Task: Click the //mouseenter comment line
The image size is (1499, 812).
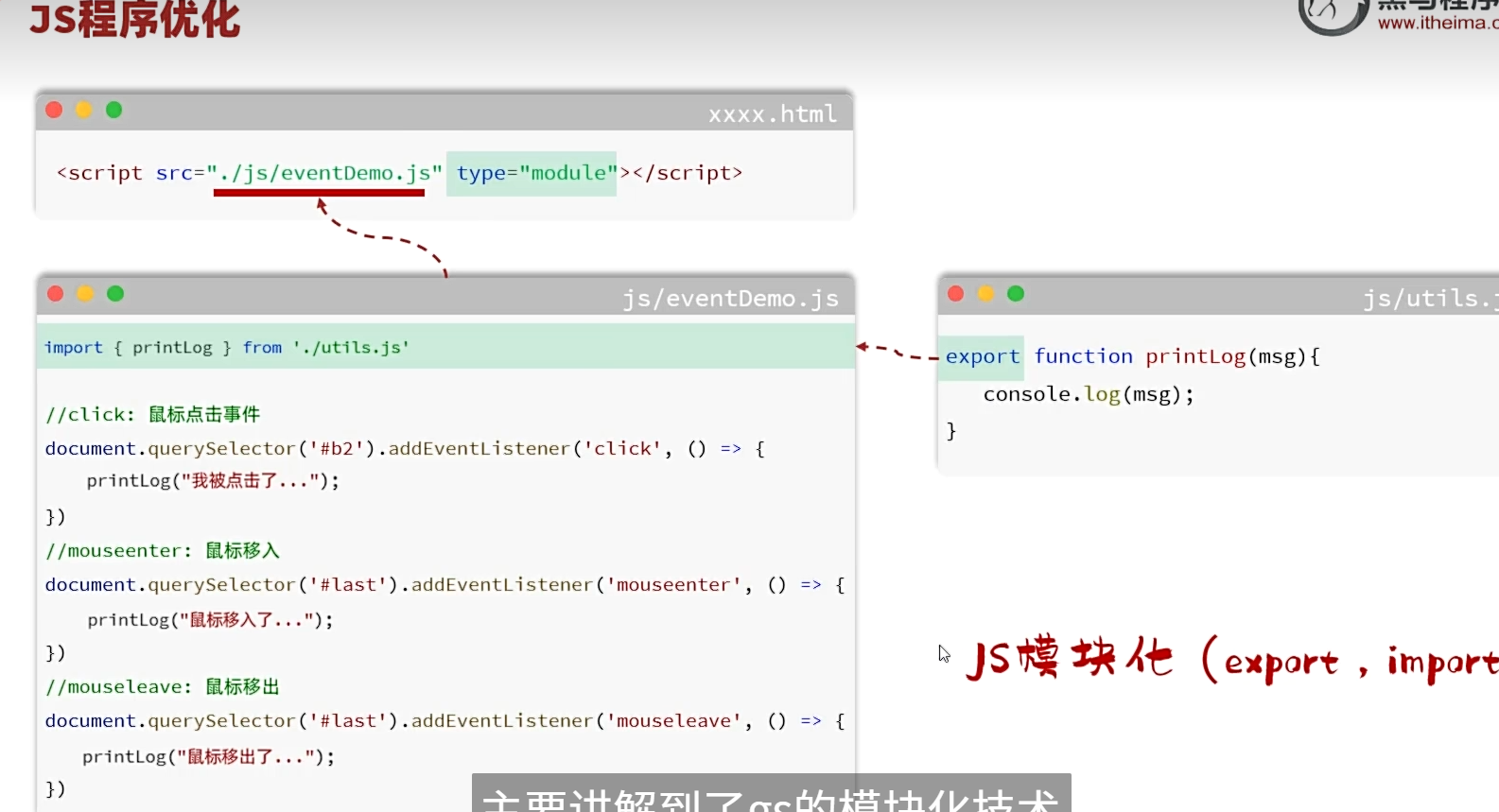Action: (163, 550)
